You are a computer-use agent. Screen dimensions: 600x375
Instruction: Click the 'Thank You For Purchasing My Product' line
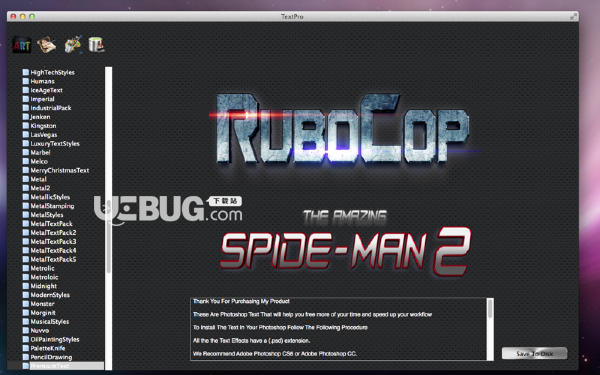pyautogui.click(x=241, y=302)
